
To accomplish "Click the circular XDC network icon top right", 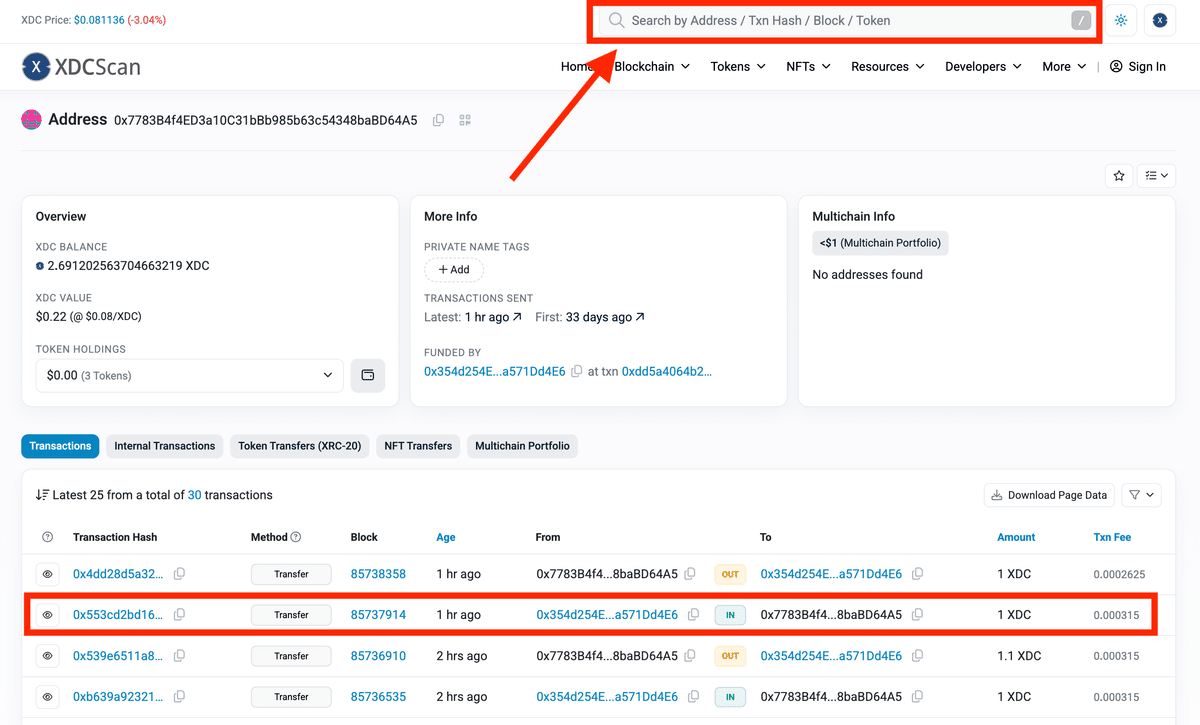I will [1159, 20].
